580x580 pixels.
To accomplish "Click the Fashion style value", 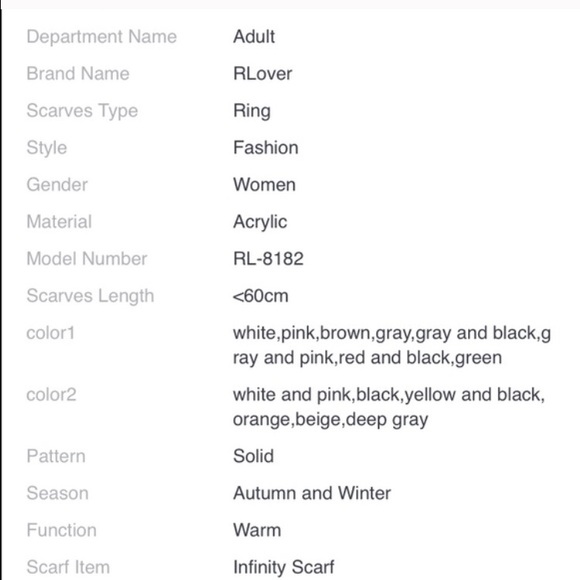I will (266, 148).
